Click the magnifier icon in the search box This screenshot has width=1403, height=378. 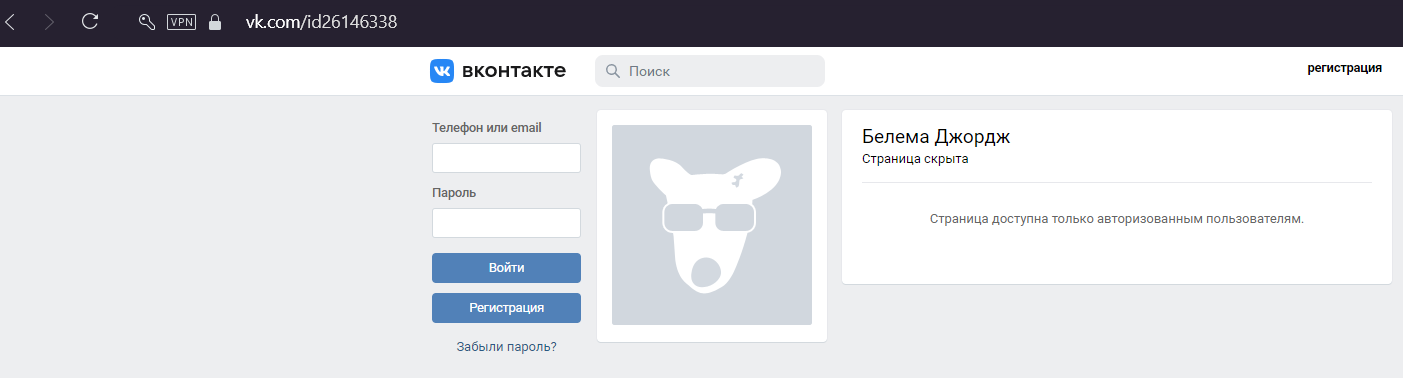coord(612,71)
